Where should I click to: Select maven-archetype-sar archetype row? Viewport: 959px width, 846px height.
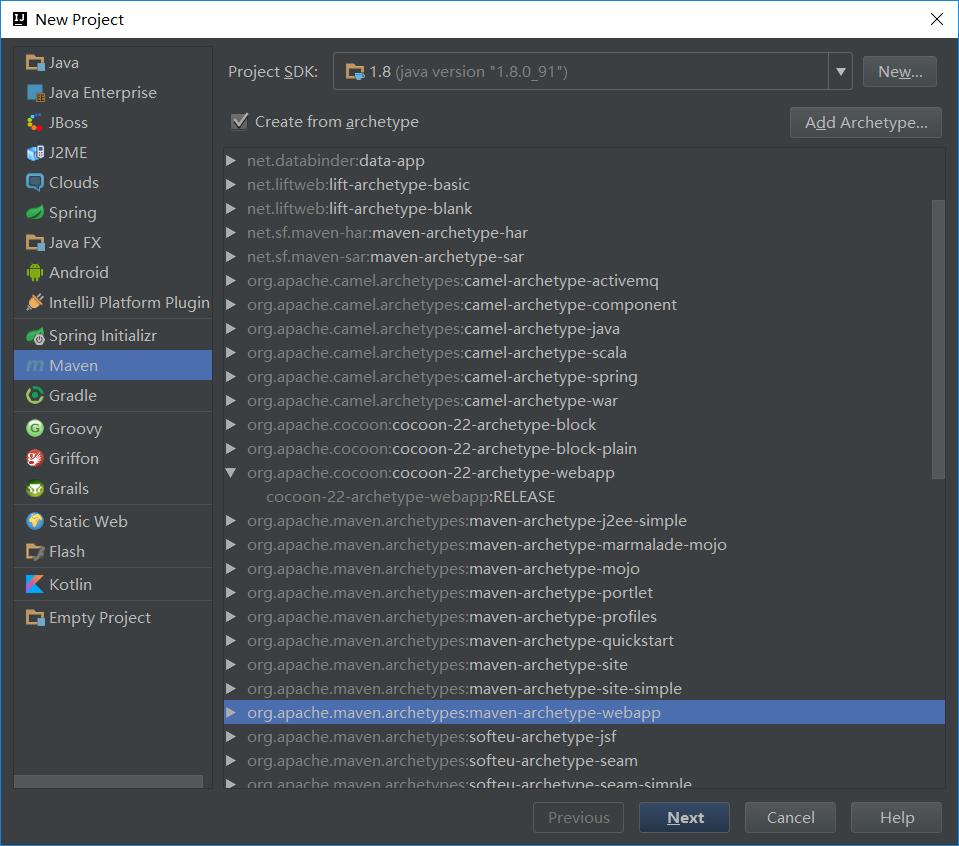385,257
